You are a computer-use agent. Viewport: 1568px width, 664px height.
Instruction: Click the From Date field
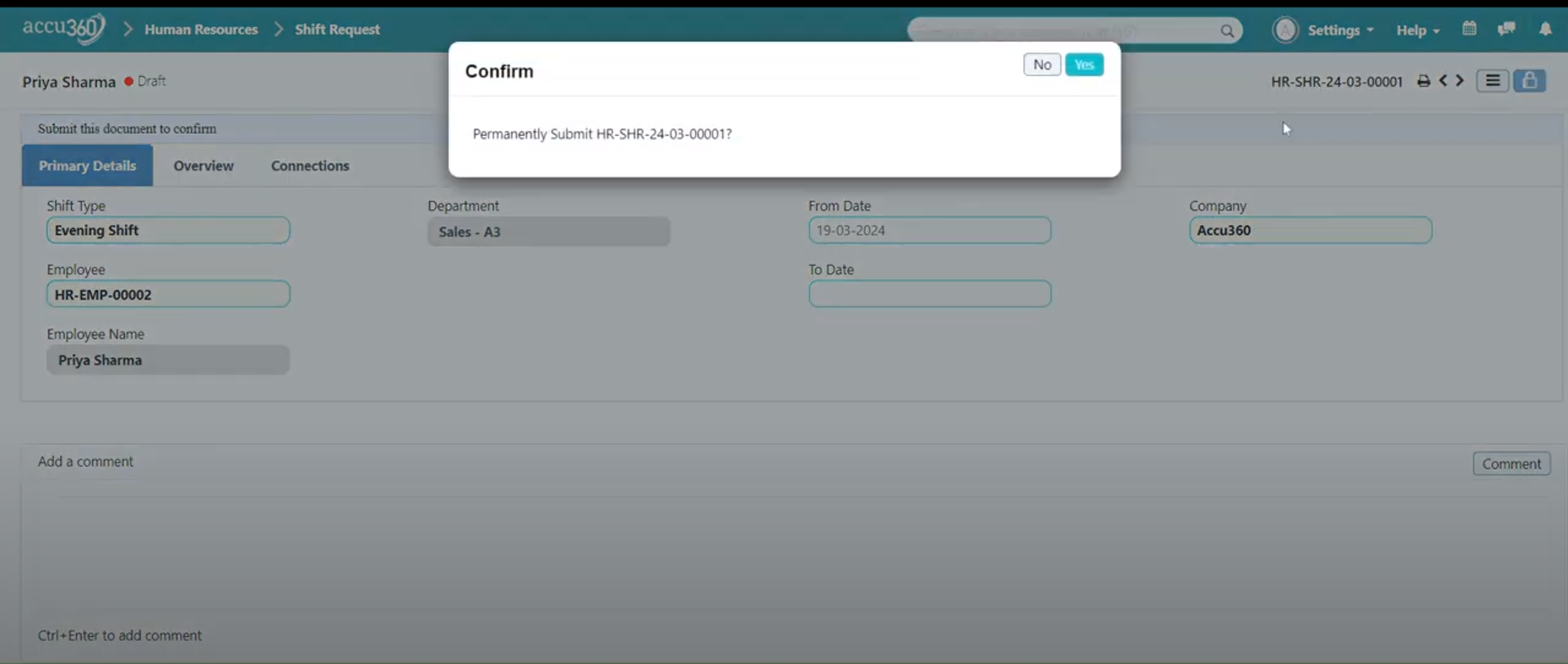point(930,230)
